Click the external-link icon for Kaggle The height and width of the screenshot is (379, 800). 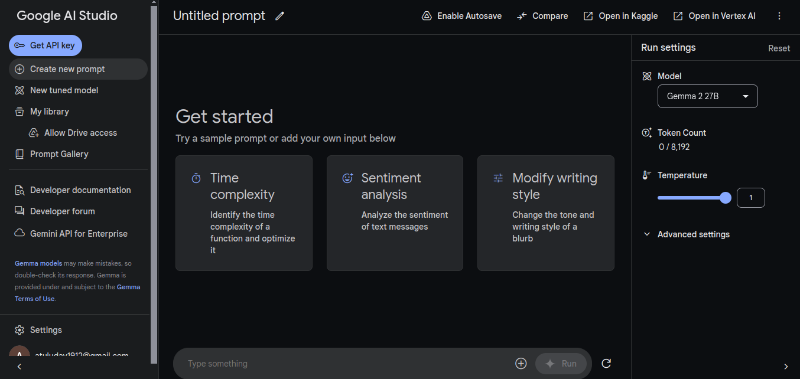point(588,16)
